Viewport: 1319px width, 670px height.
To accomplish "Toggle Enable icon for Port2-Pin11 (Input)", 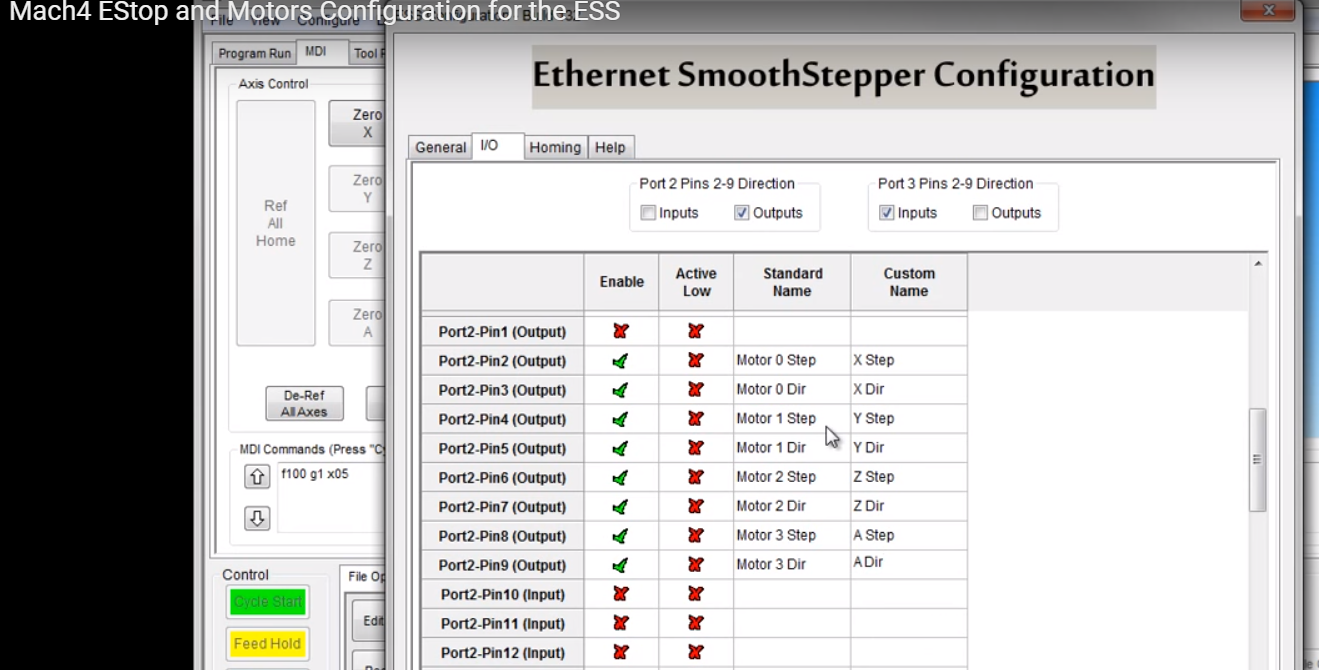I will click(x=621, y=623).
